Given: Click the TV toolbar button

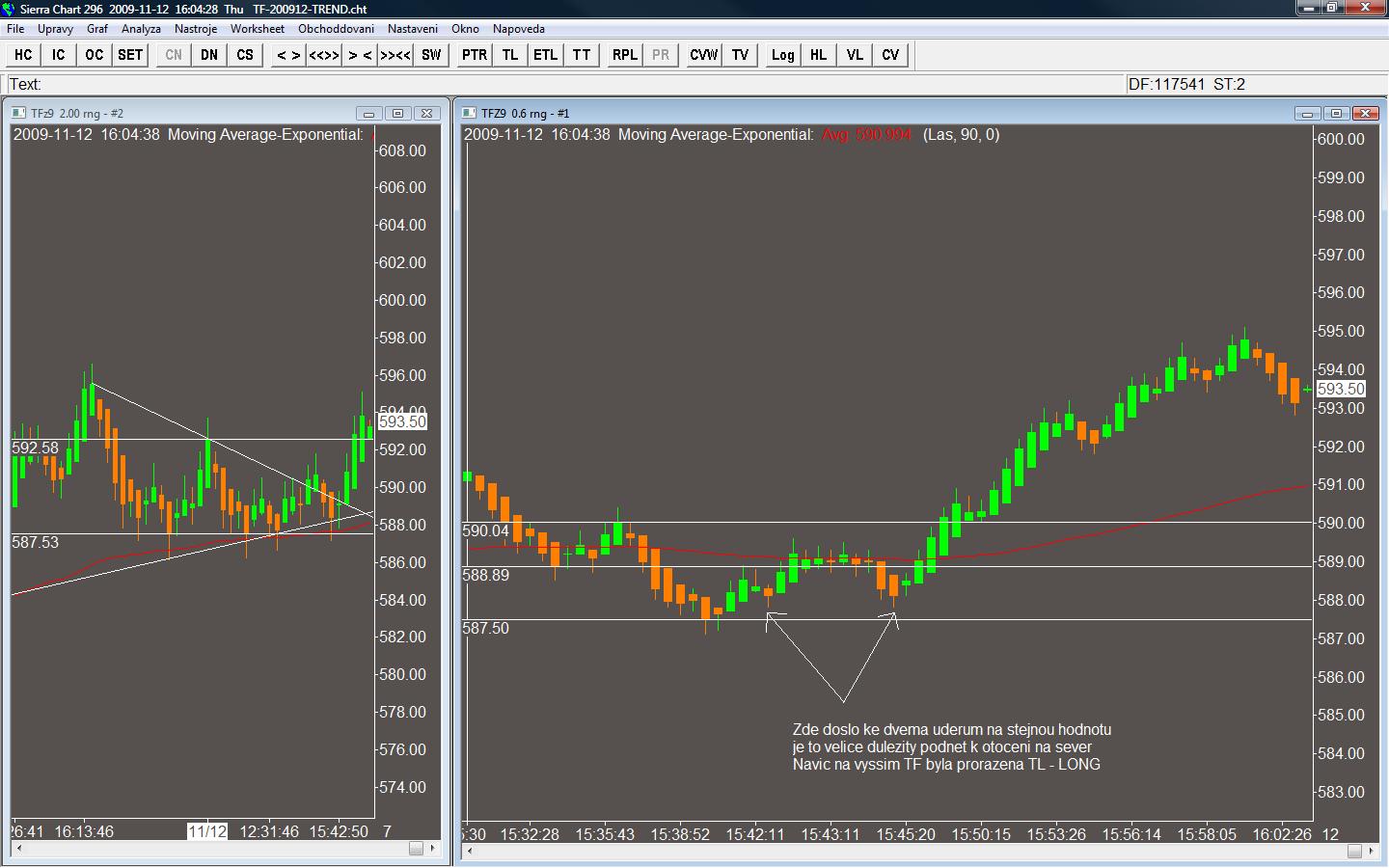Looking at the screenshot, I should 740,55.
